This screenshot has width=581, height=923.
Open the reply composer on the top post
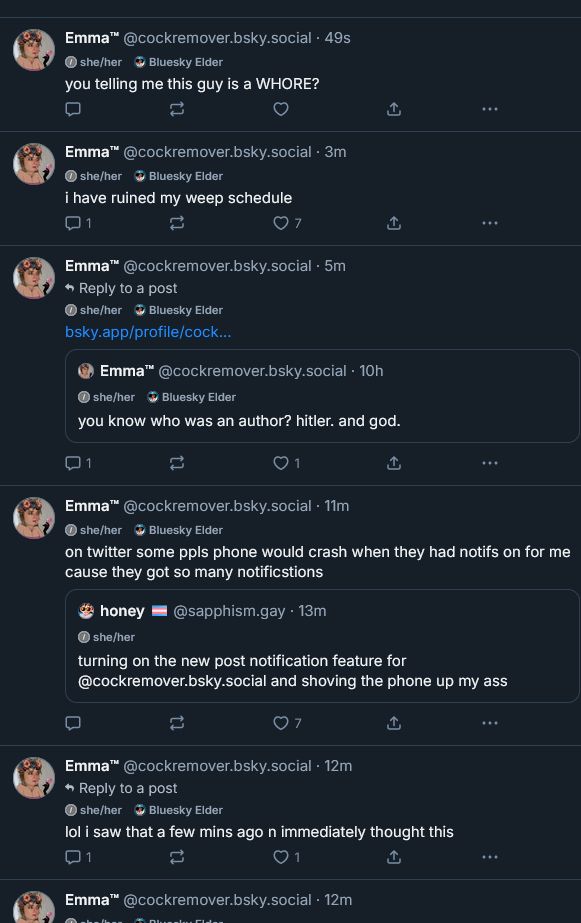click(x=73, y=110)
